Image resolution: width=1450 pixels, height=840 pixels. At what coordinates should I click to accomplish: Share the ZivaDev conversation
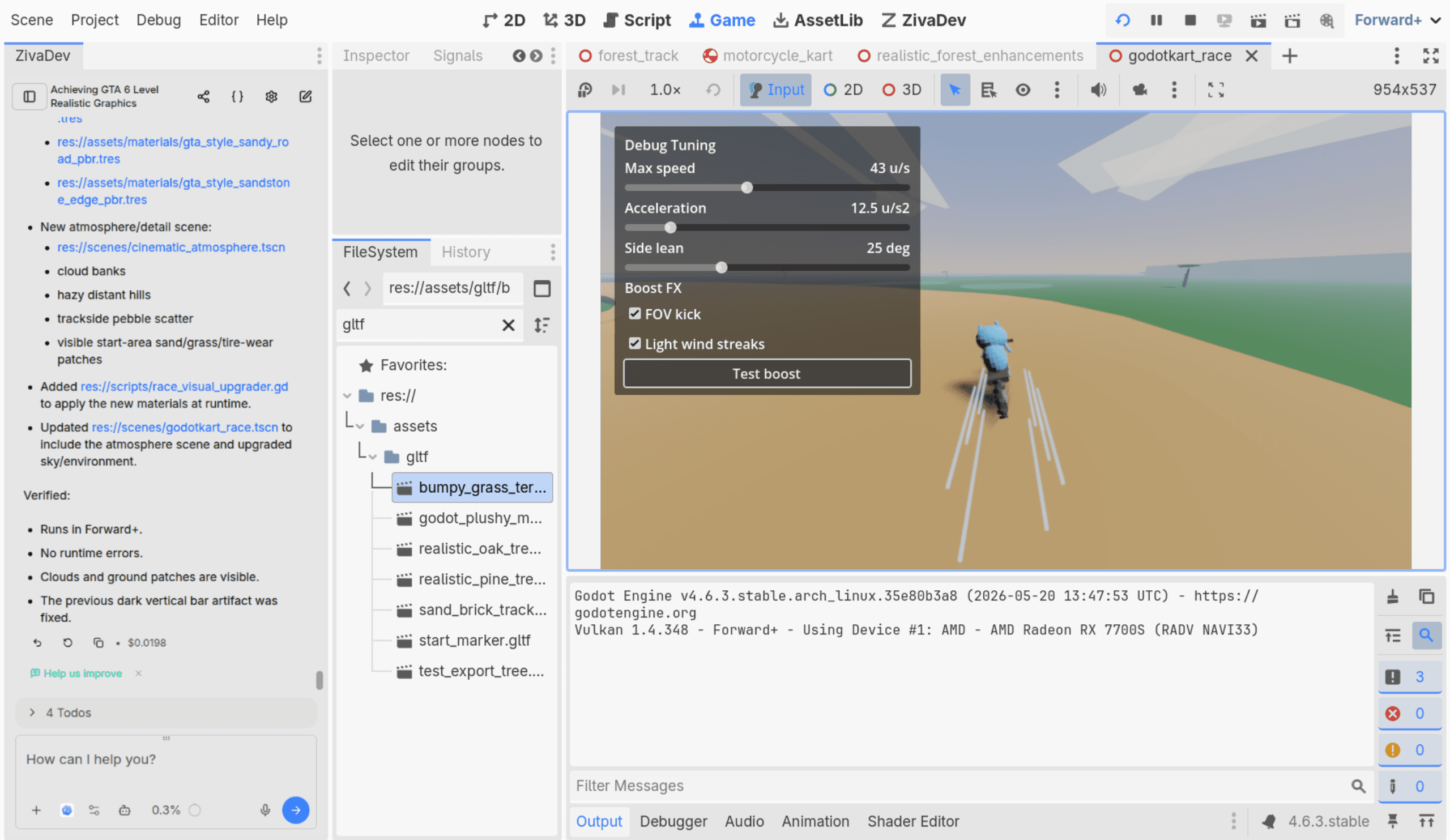click(203, 97)
